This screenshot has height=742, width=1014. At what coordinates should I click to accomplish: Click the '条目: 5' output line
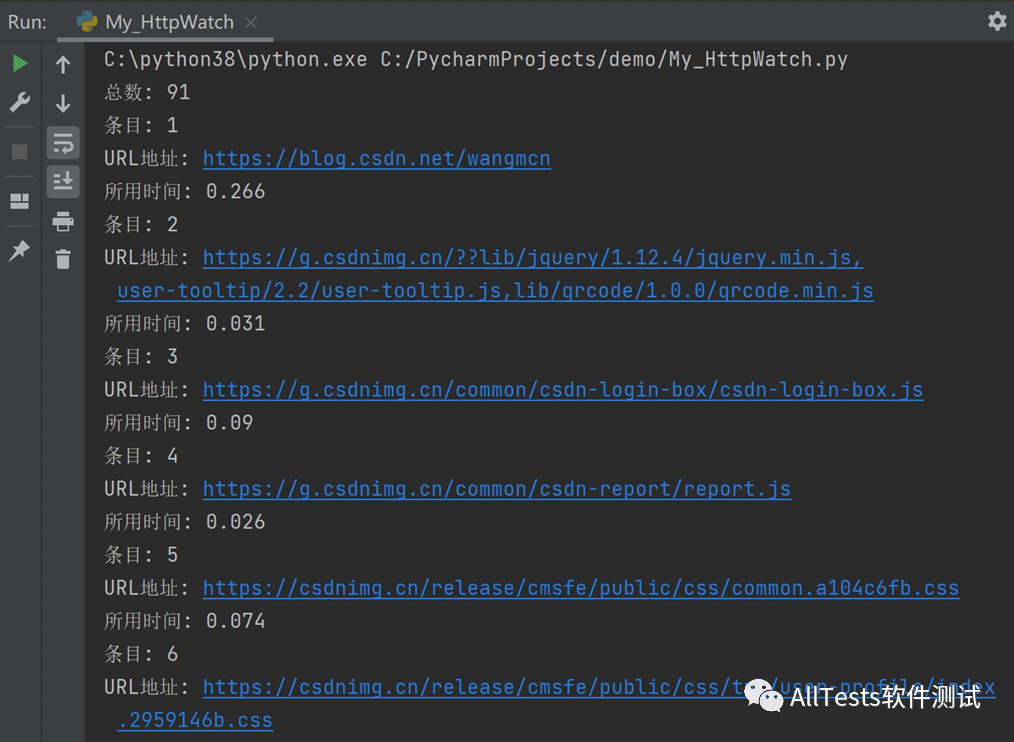(x=141, y=554)
